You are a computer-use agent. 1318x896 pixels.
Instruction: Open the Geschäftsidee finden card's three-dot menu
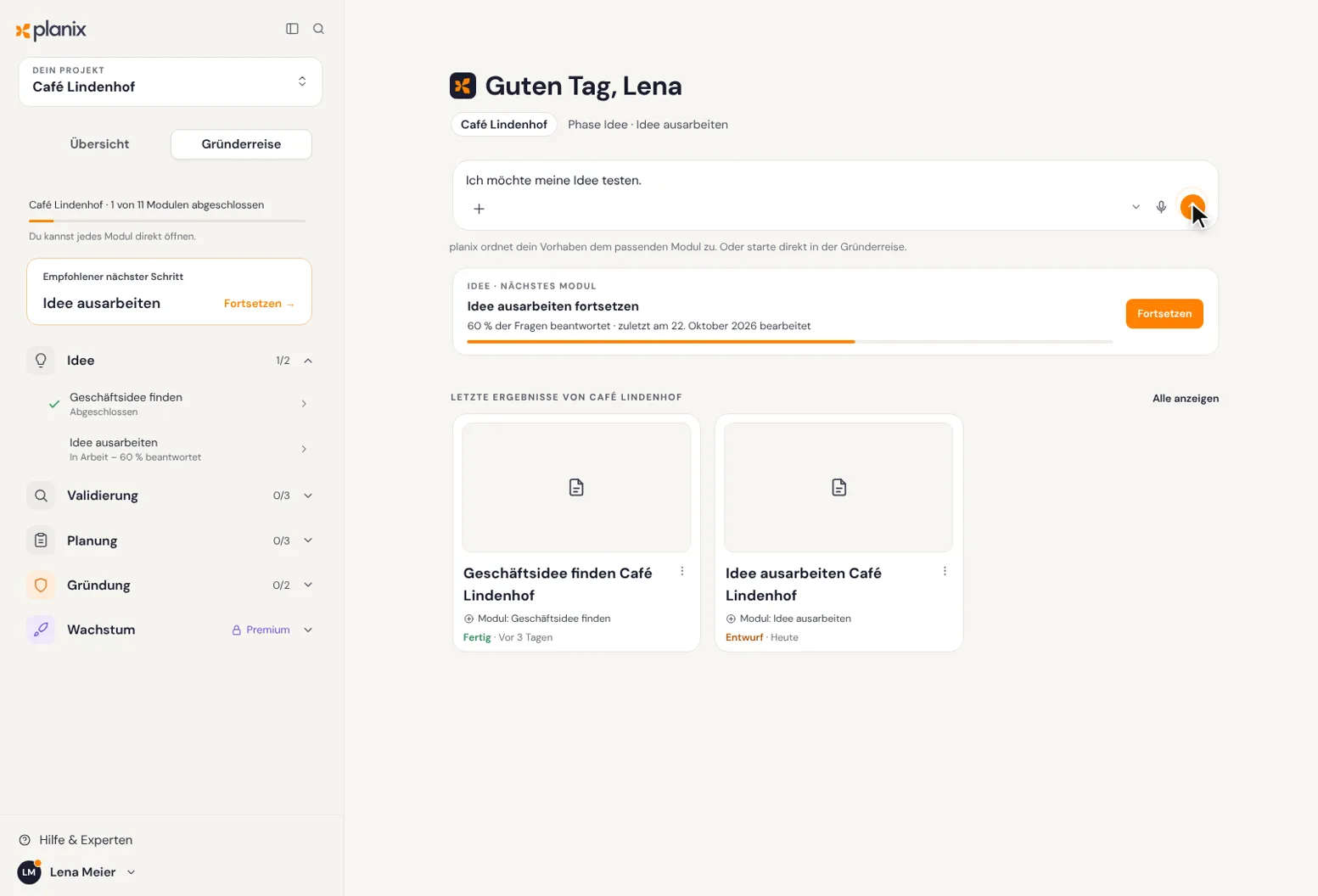point(682,571)
